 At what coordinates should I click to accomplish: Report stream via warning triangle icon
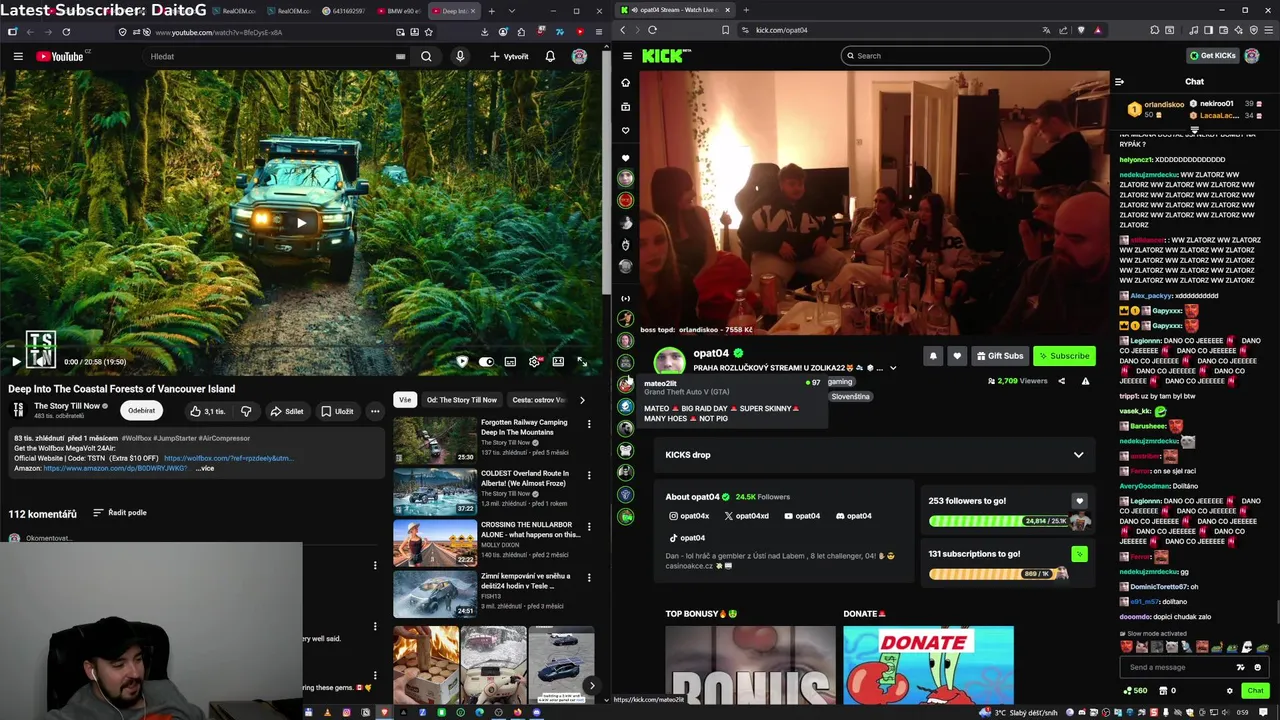[1085, 381]
